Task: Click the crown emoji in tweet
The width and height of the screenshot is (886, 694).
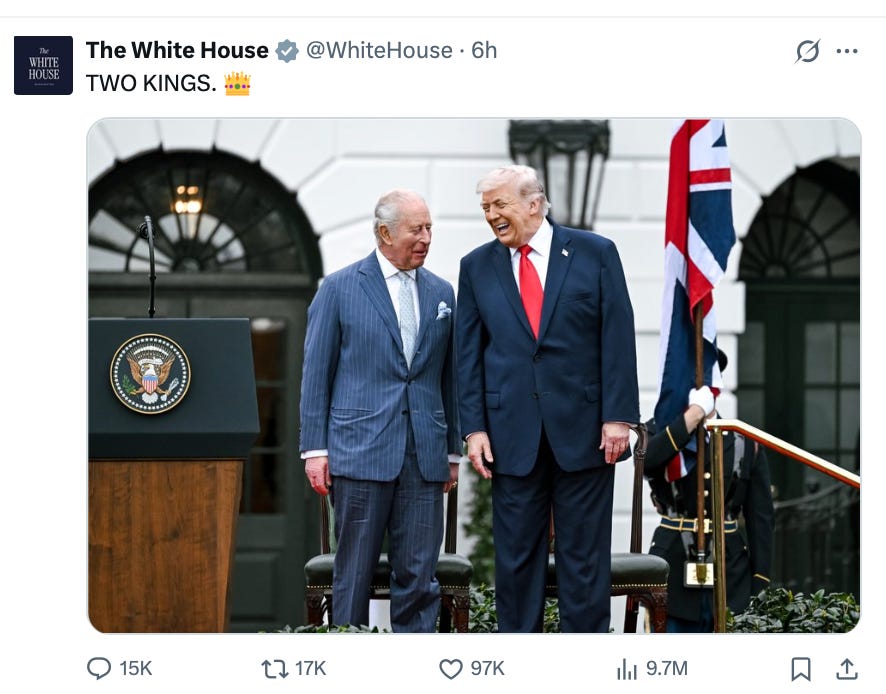Action: 237,84
